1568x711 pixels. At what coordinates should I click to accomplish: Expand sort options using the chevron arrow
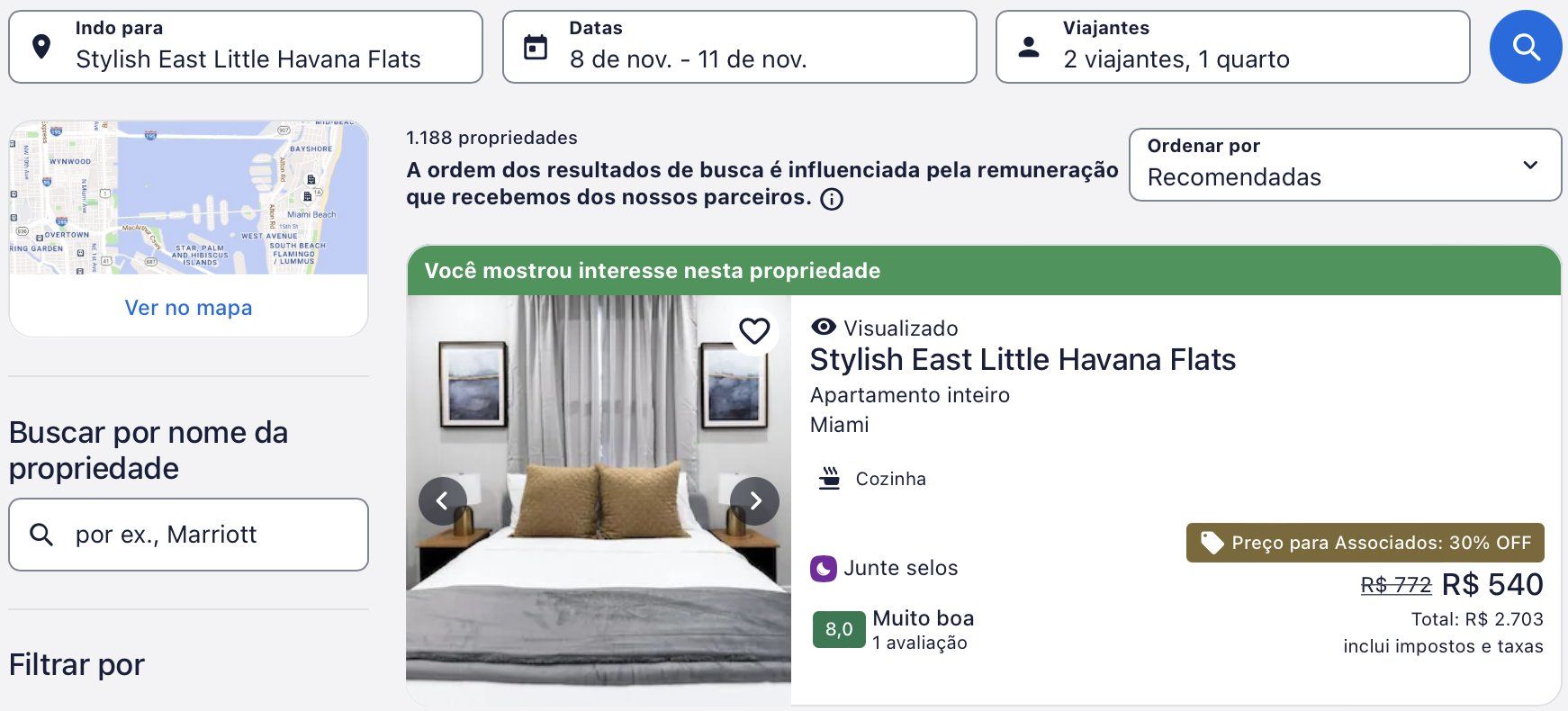[1530, 165]
